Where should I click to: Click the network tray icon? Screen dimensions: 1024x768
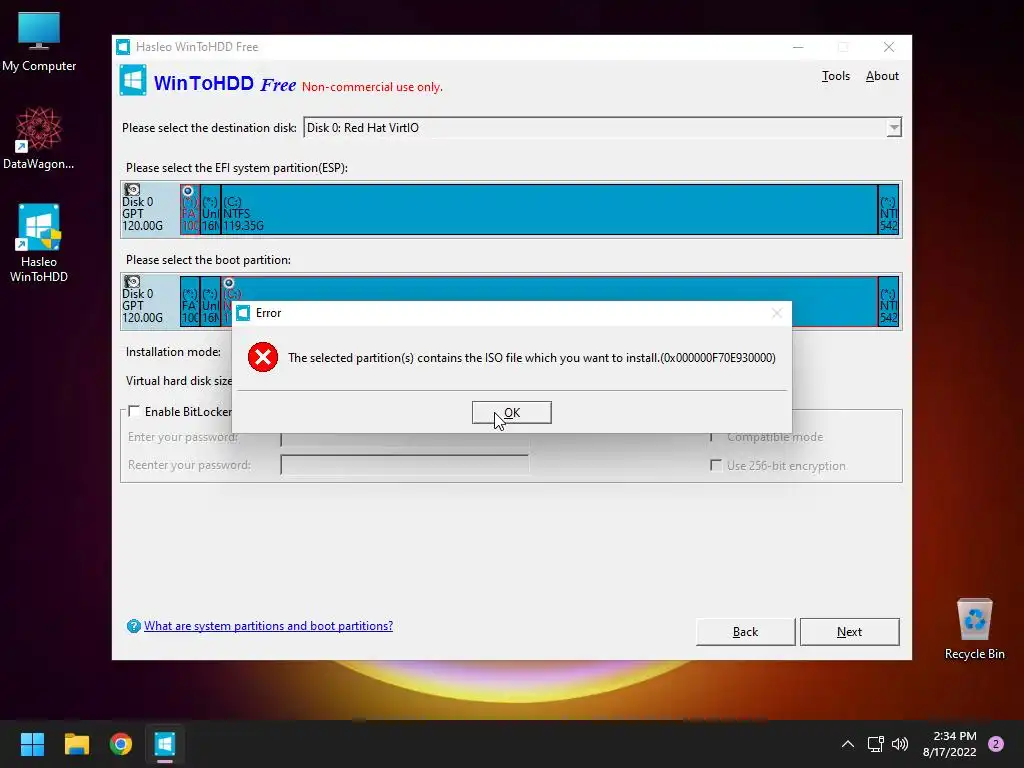(875, 744)
